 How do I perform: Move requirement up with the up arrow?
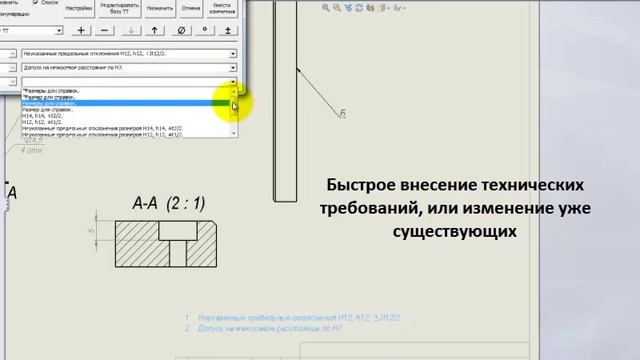[x=154, y=31]
